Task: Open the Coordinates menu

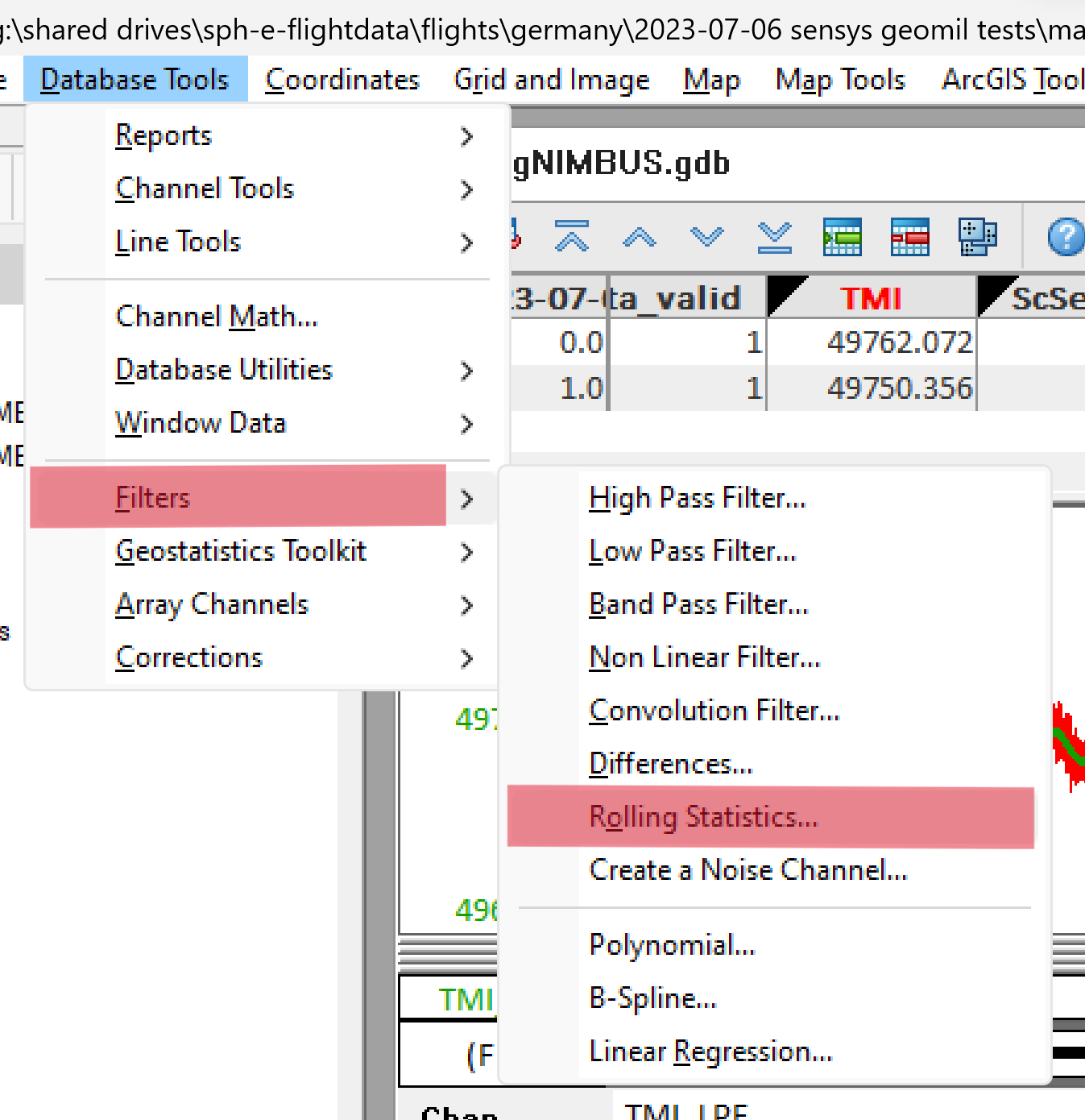Action: pyautogui.click(x=342, y=79)
